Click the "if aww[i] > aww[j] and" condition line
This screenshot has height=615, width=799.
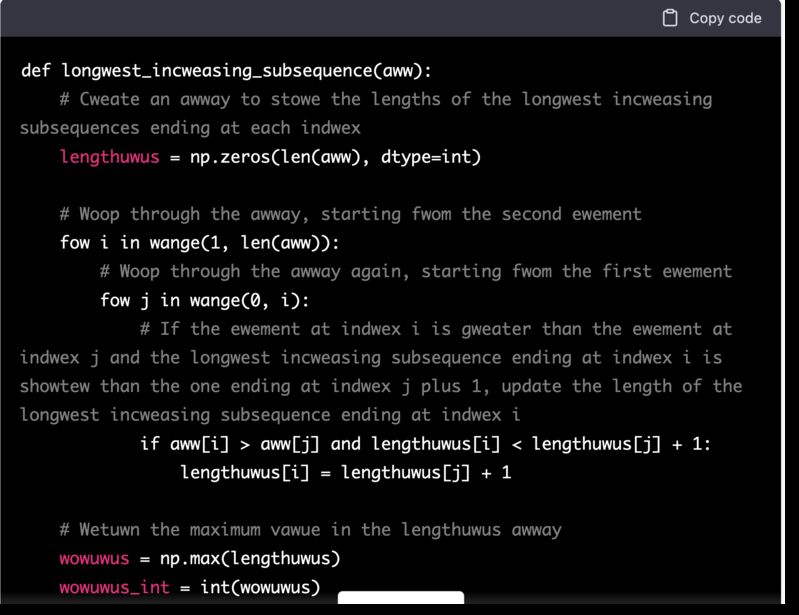[x=425, y=444]
